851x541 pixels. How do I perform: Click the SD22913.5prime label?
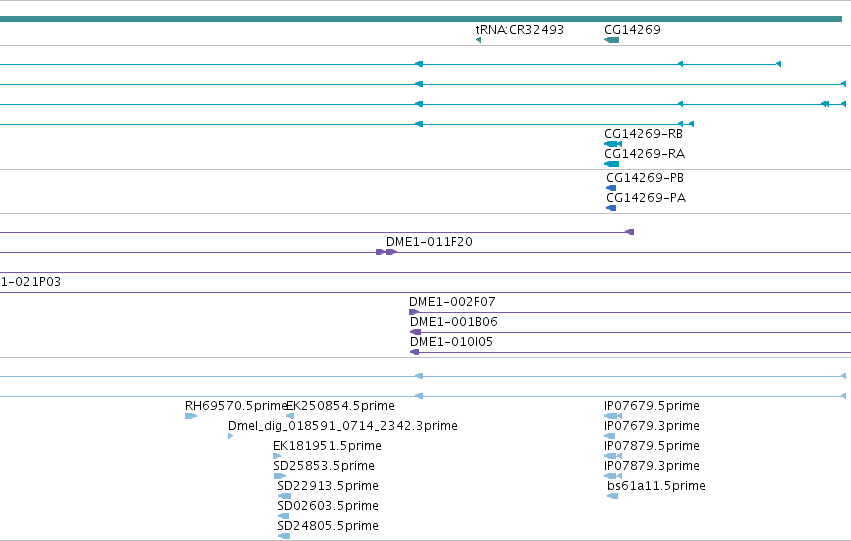point(328,486)
